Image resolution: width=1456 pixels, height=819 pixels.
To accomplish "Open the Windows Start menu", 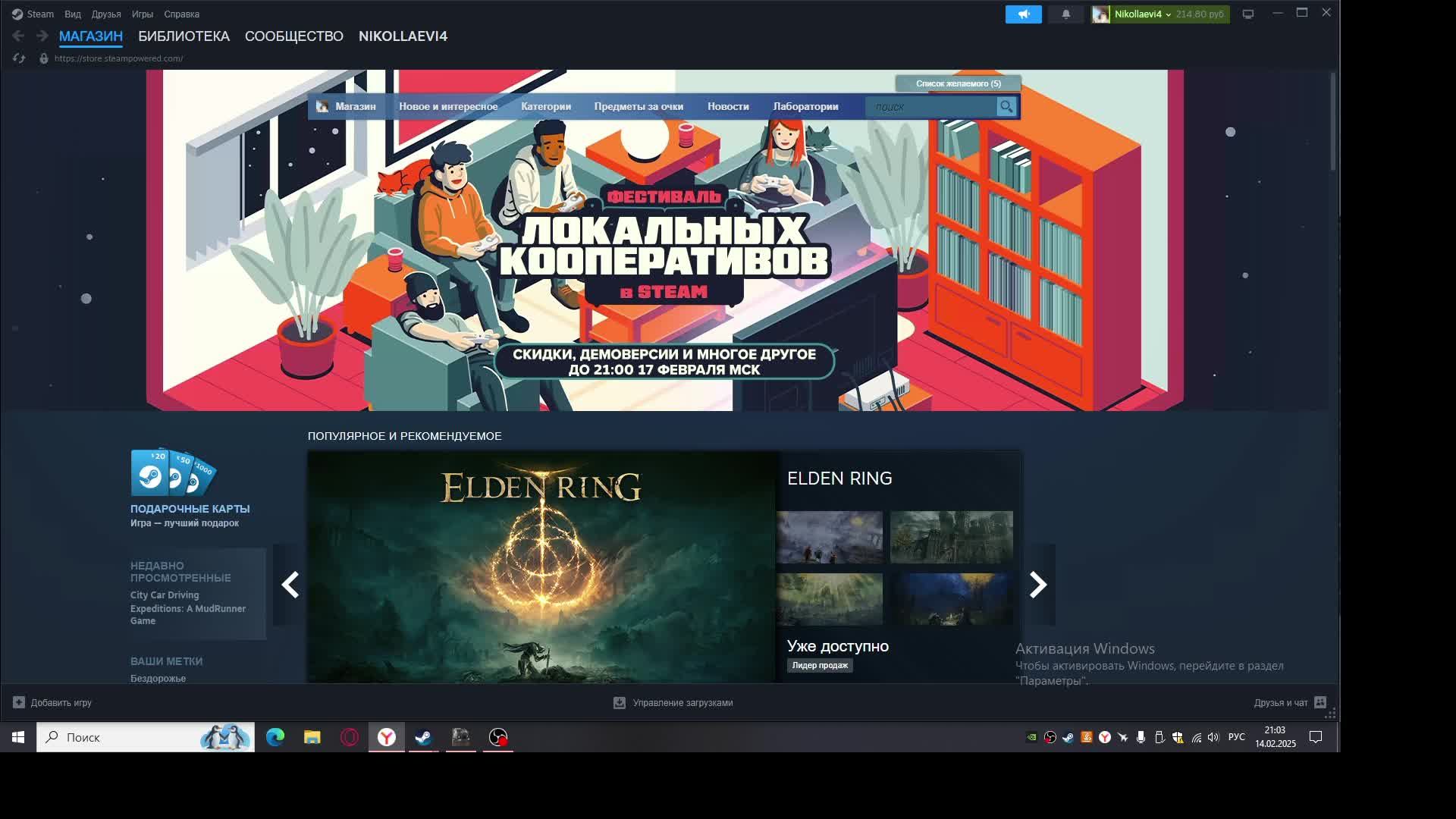I will [18, 737].
